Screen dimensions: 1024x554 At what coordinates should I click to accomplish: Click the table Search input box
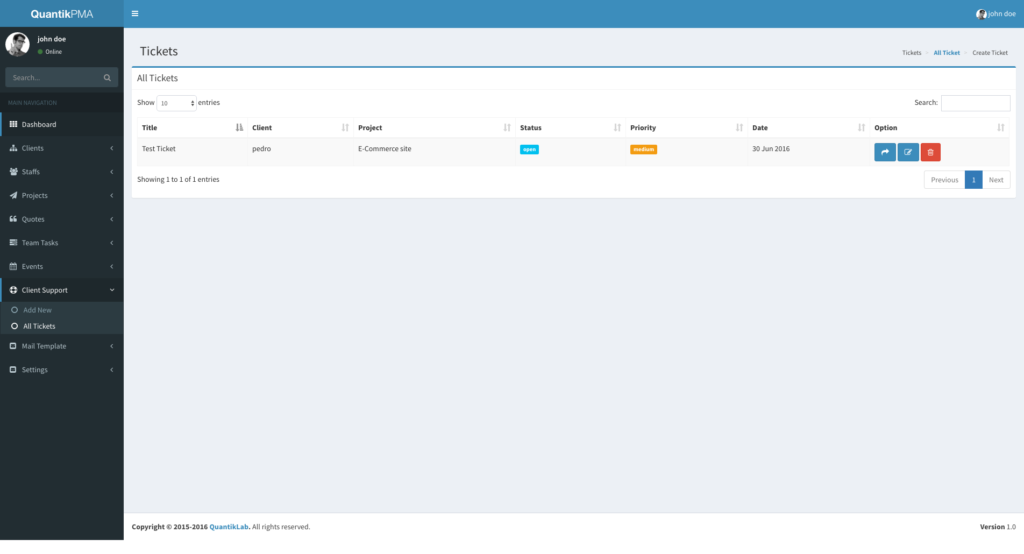click(x=976, y=103)
